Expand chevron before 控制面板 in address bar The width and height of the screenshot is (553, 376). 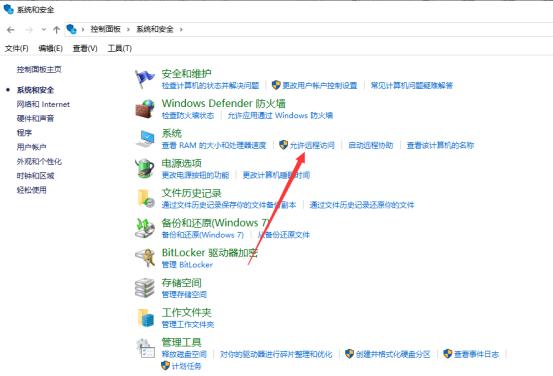point(83,30)
